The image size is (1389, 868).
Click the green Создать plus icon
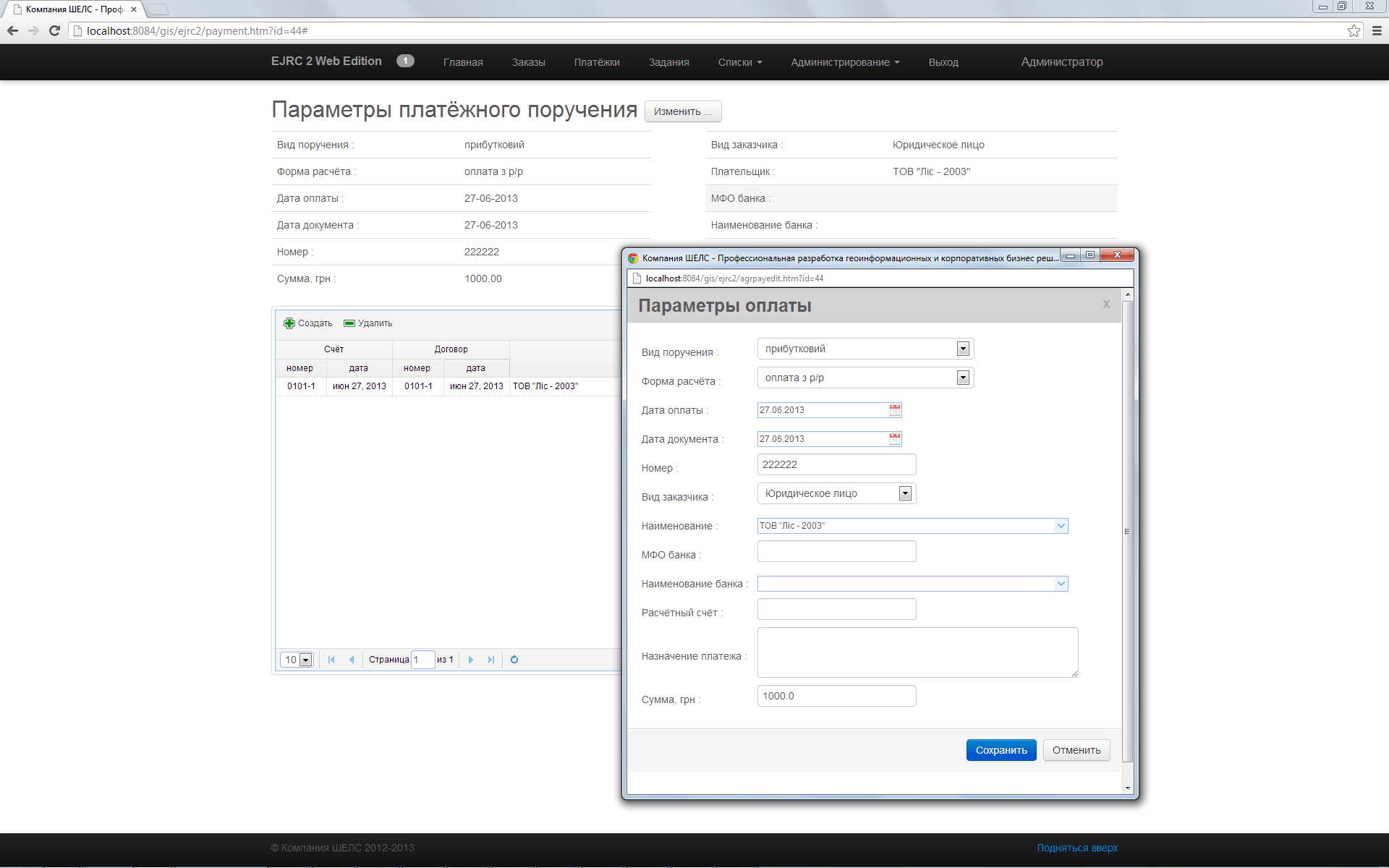click(289, 323)
